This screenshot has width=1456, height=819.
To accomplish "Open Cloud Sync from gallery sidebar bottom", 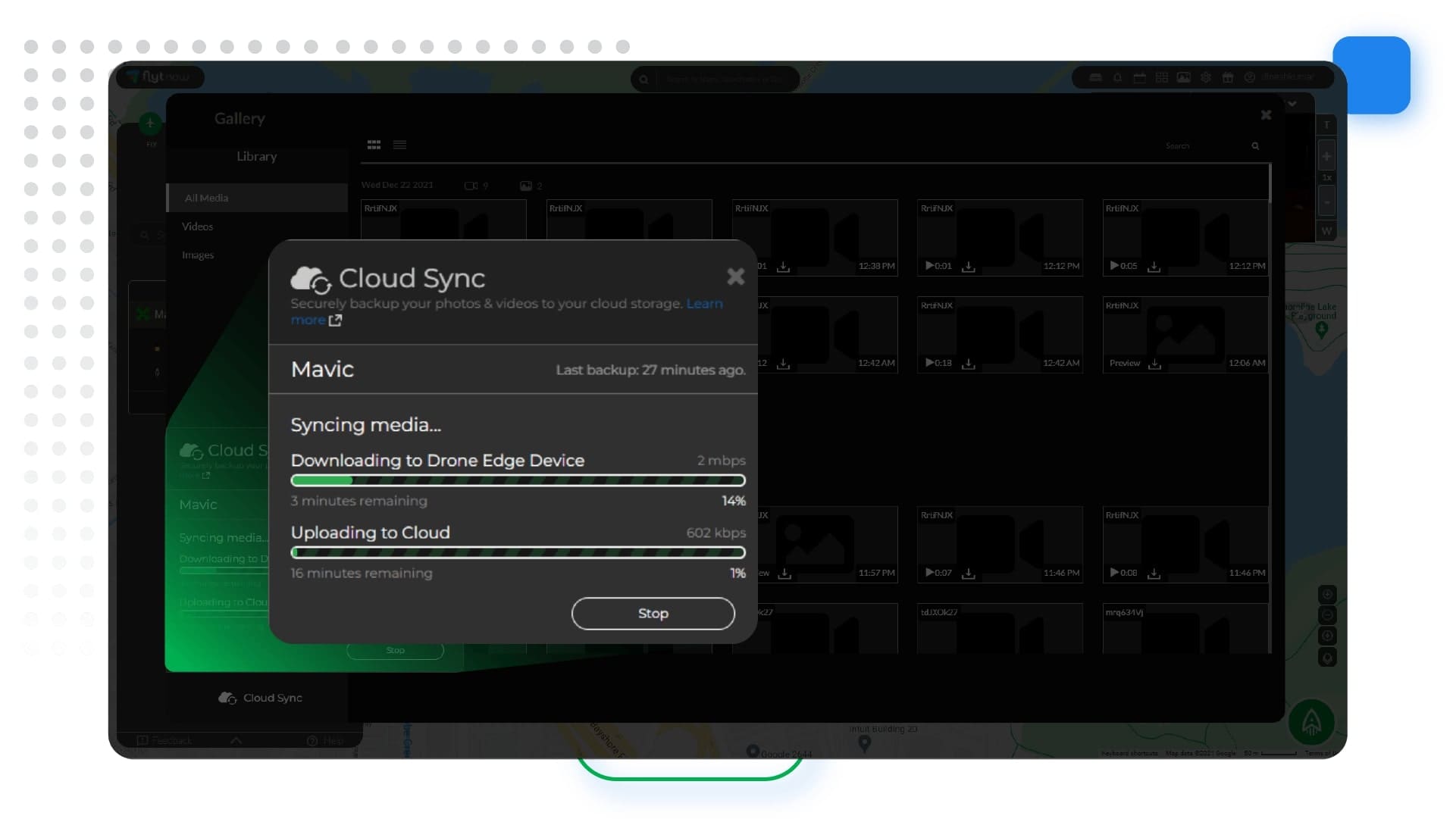I will tap(260, 698).
